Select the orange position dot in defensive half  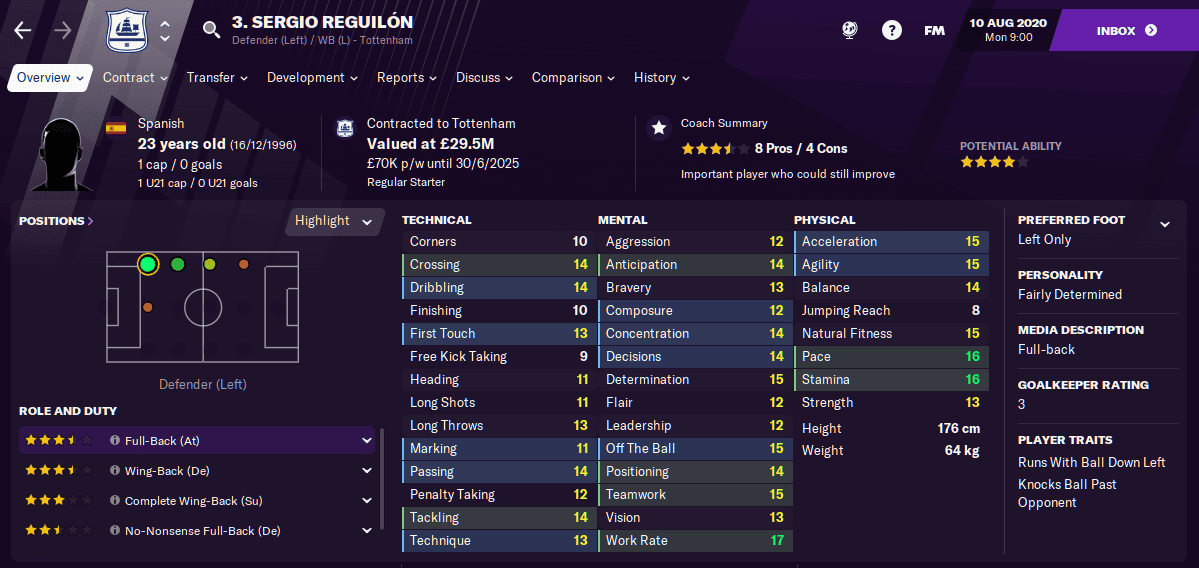click(x=148, y=307)
